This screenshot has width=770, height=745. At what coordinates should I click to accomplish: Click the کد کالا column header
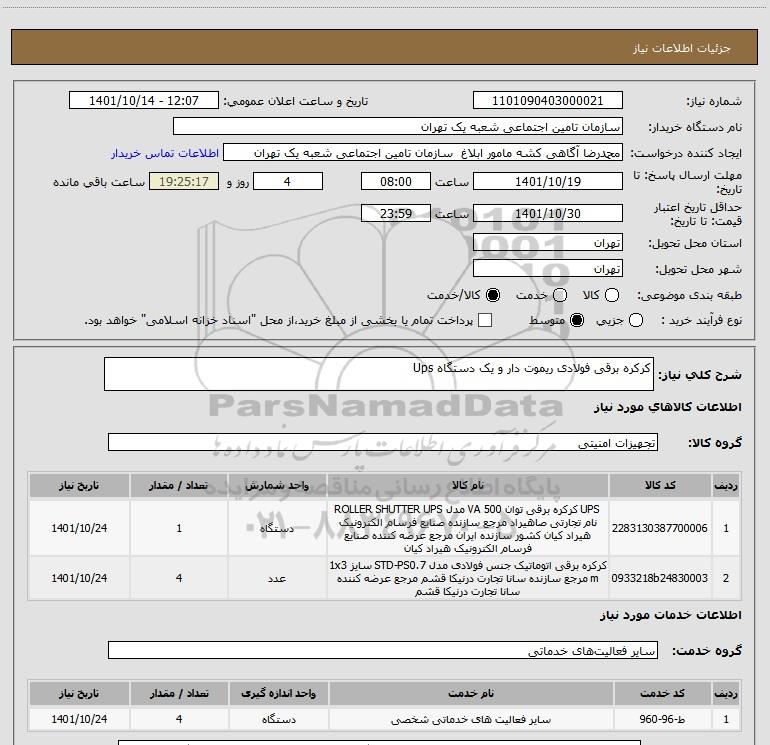[x=660, y=485]
